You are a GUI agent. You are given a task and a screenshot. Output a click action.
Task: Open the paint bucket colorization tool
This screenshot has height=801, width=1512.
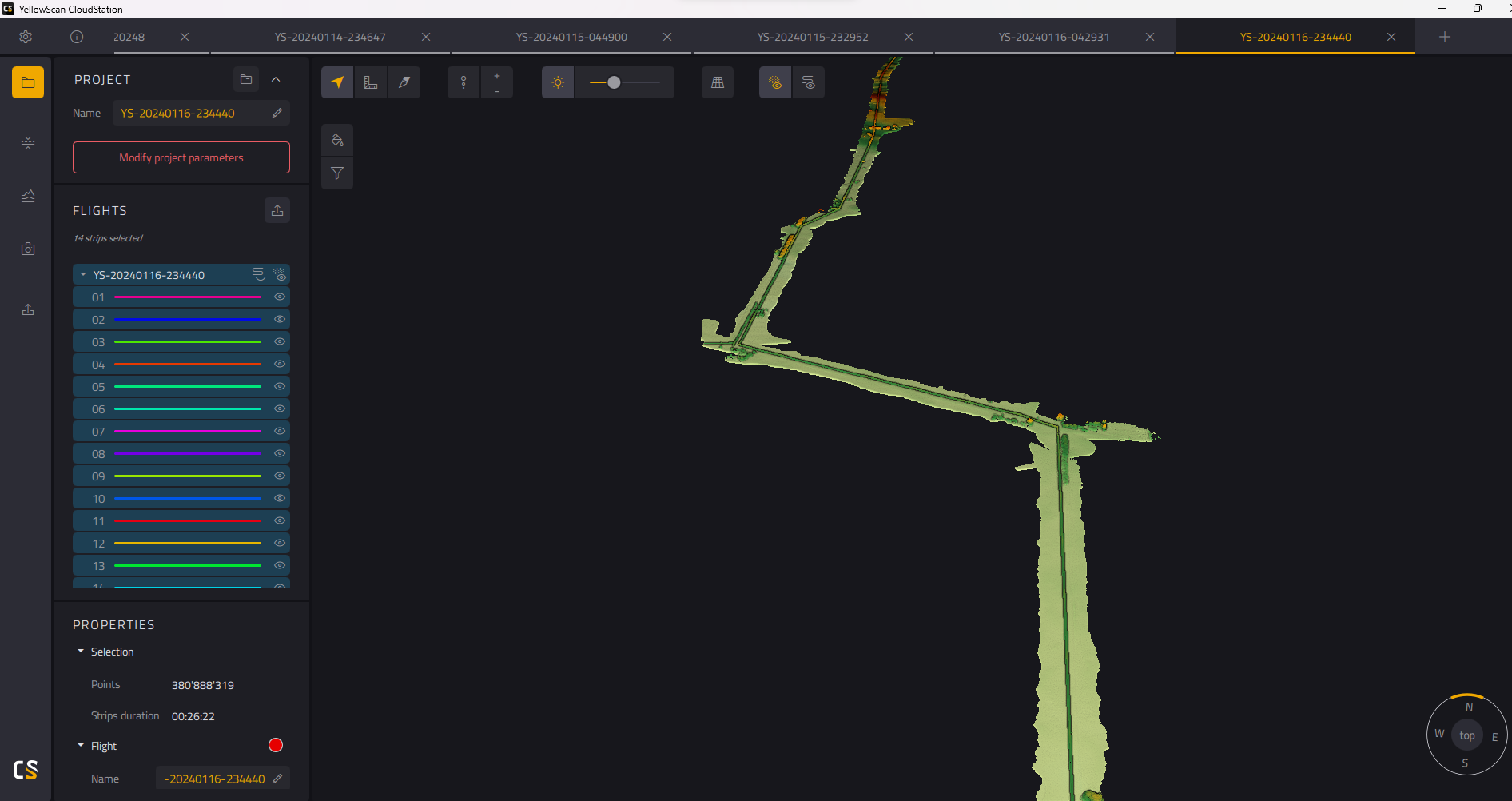(337, 140)
